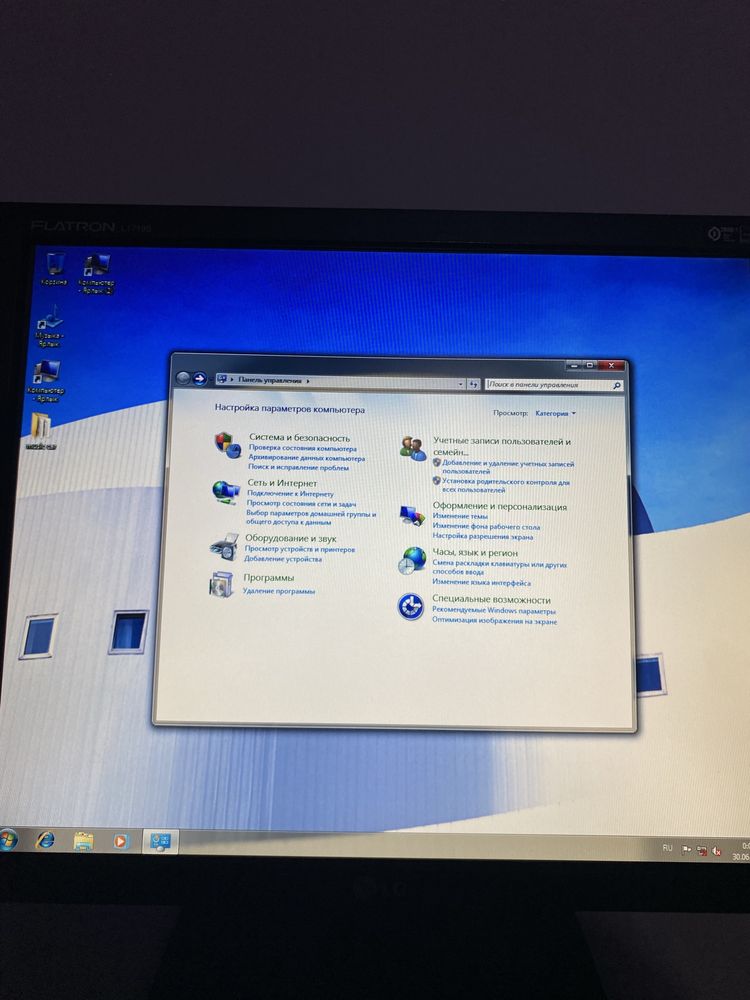Click the search magnifier in Control Panel

click(616, 386)
